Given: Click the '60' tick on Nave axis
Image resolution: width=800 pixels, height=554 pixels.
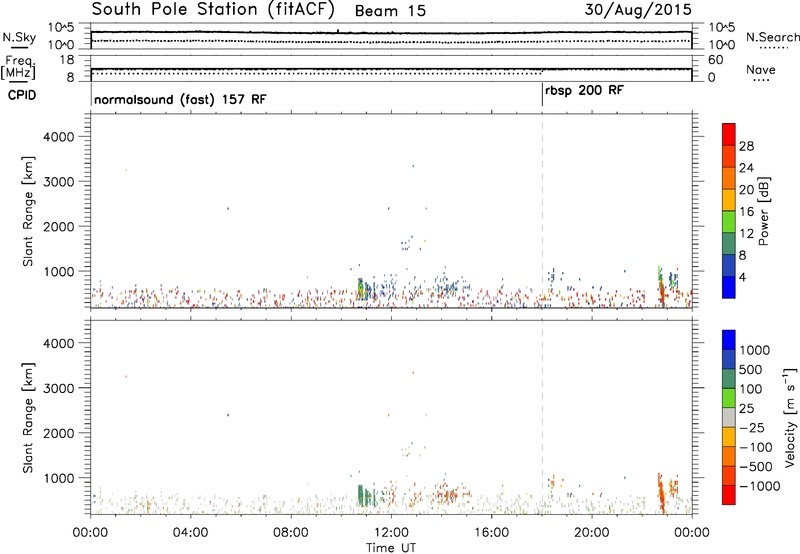Looking at the screenshot, I should click(715, 60).
